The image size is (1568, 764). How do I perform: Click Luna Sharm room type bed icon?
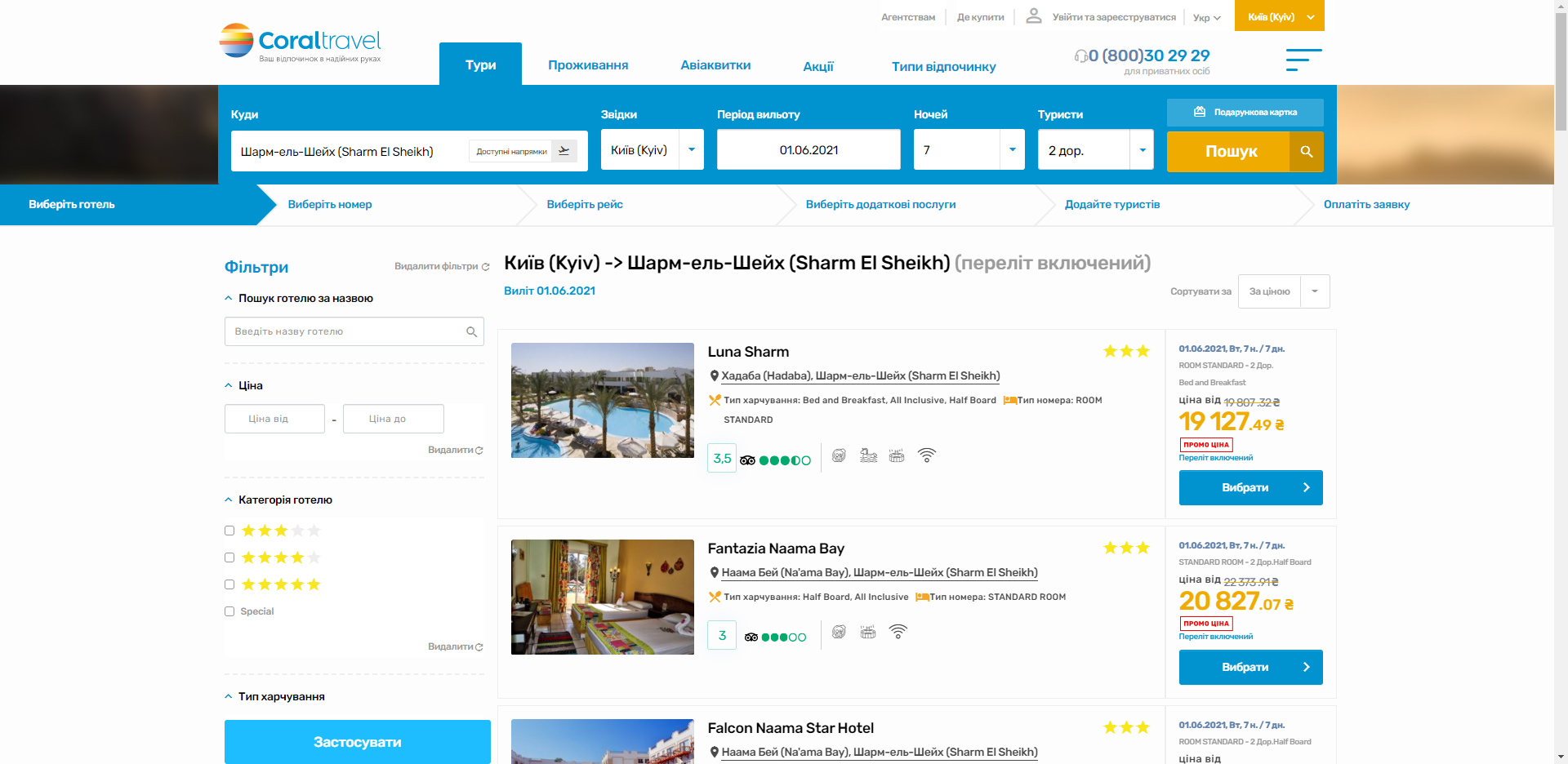pos(1009,400)
